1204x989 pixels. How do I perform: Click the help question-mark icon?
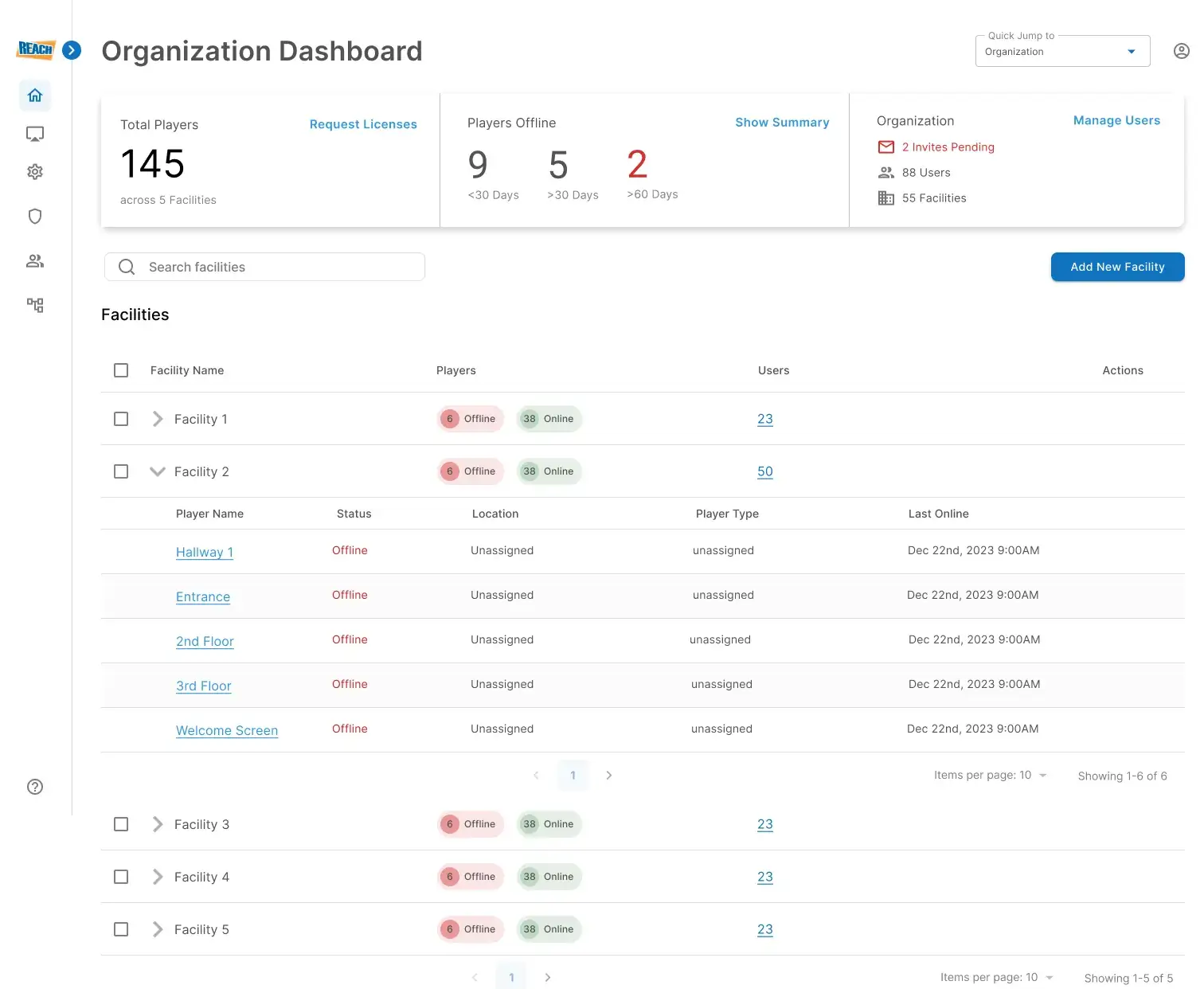pyautogui.click(x=35, y=787)
